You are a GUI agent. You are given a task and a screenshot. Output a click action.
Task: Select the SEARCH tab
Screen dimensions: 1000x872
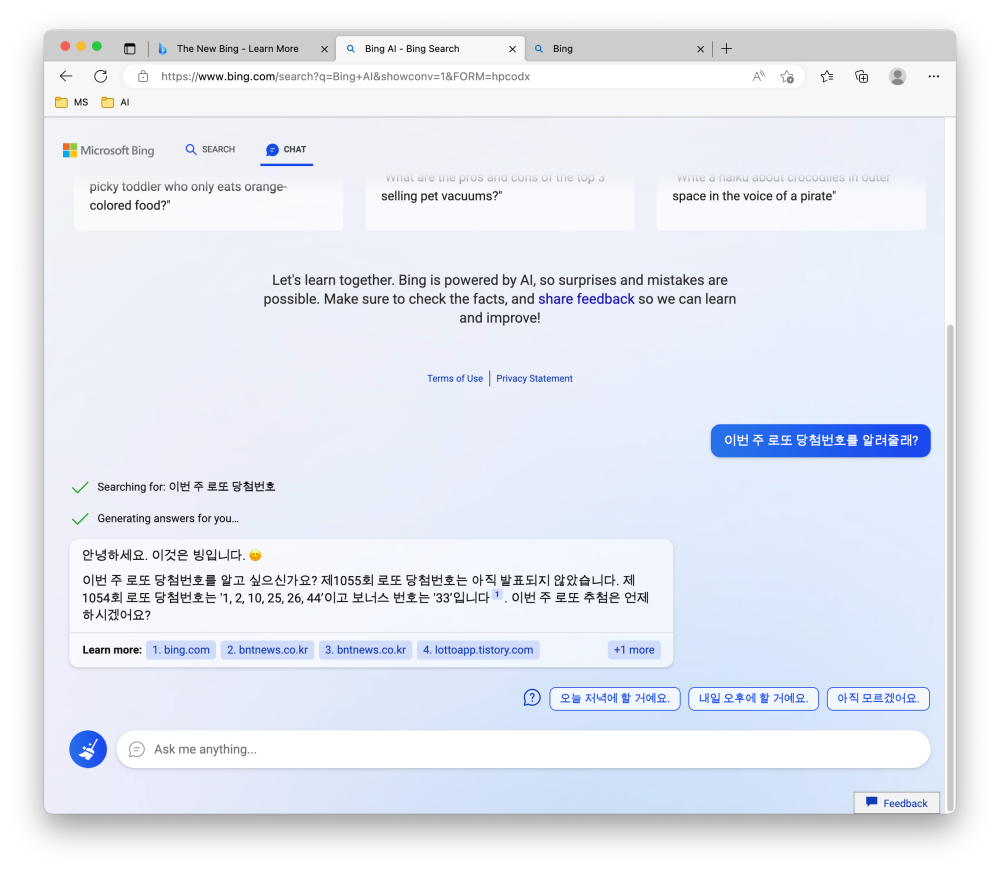210,149
